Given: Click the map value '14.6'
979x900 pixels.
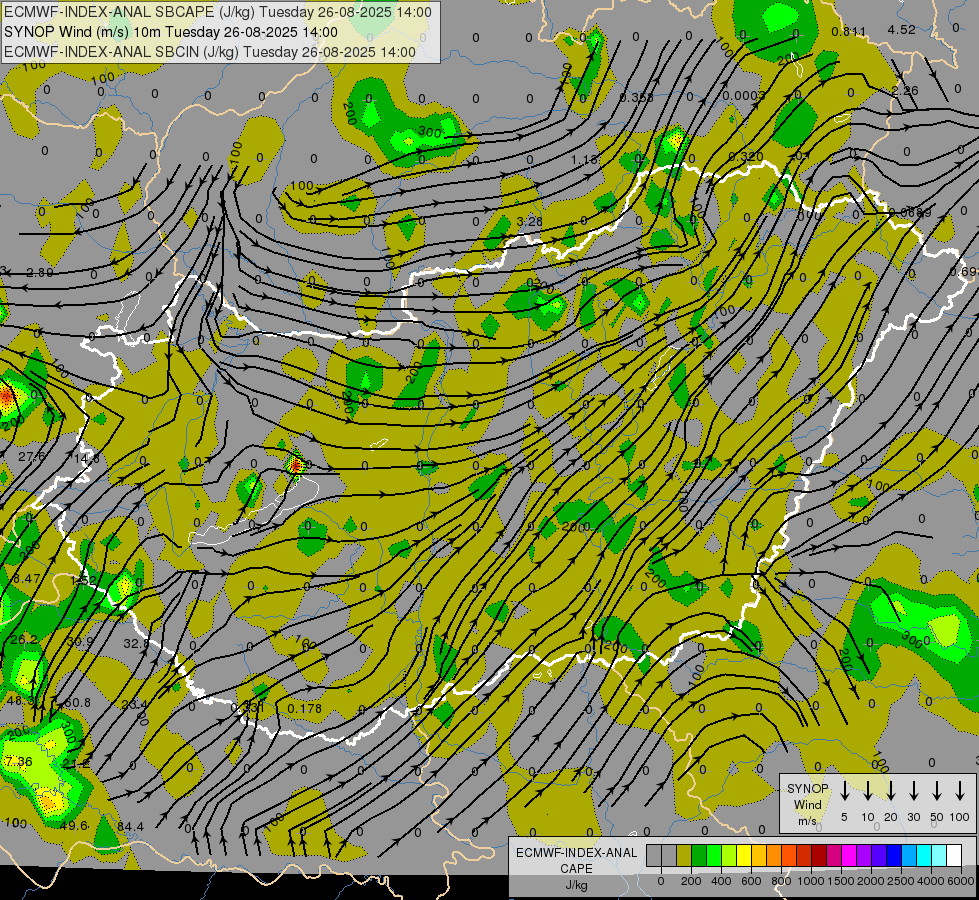Looking at the screenshot, I should 86,459.
